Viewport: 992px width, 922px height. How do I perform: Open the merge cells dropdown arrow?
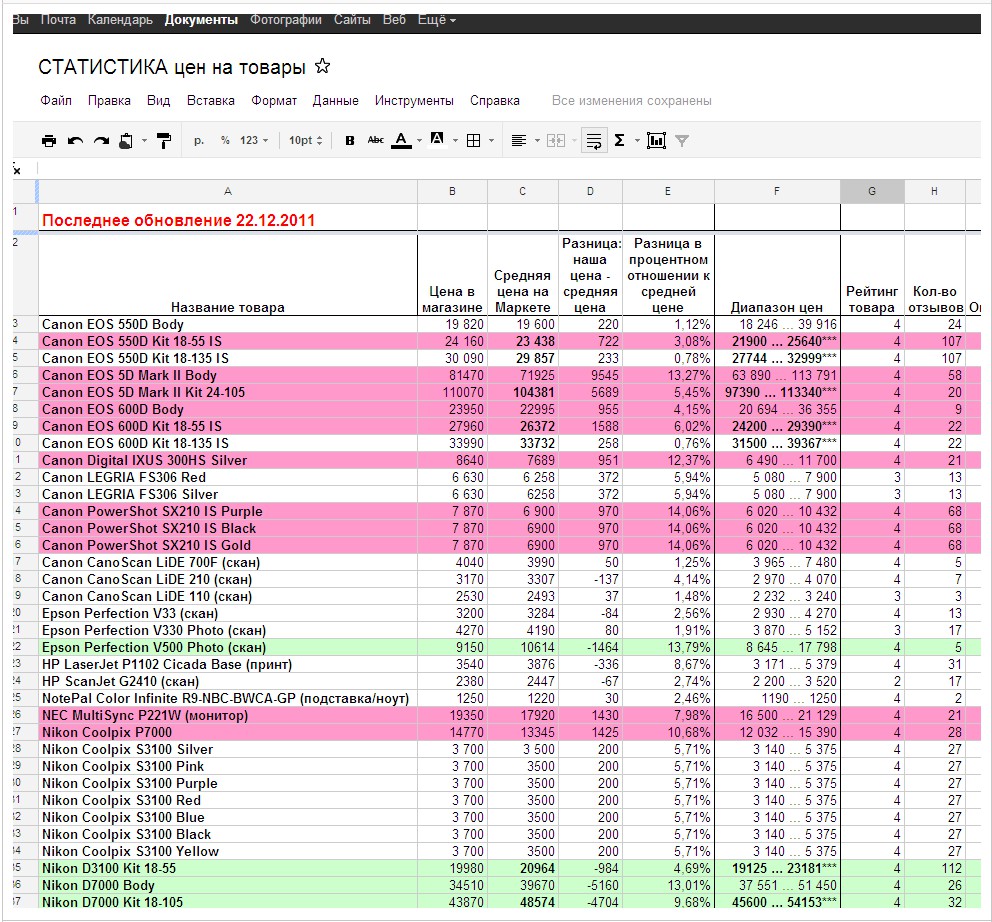574,140
